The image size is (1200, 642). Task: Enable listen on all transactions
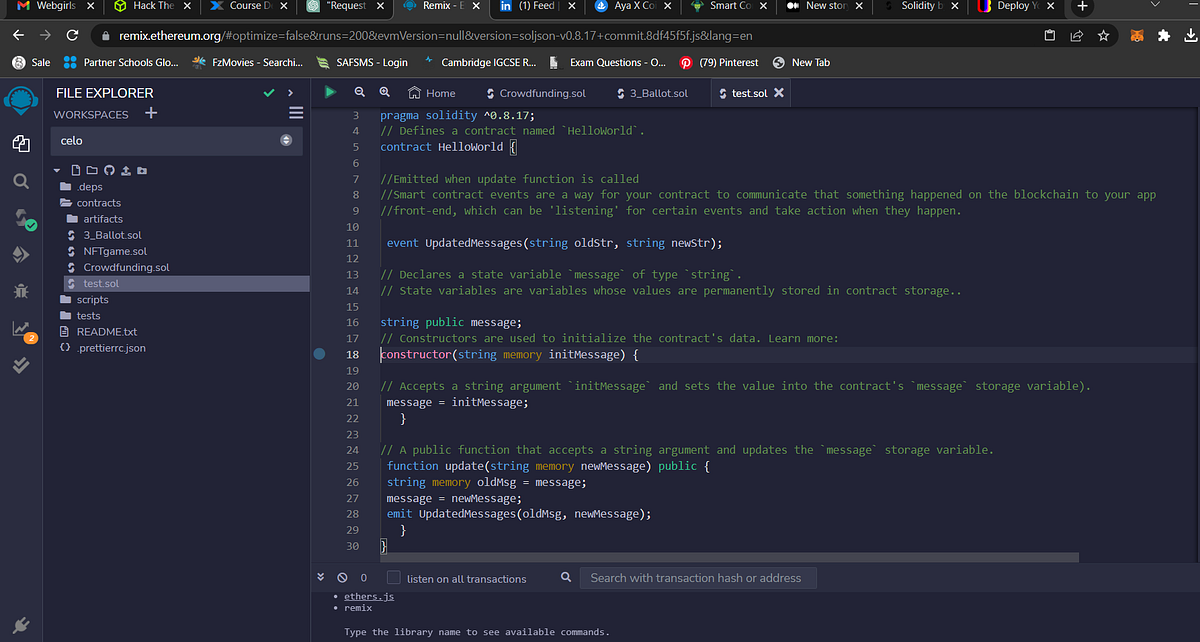[x=394, y=578]
